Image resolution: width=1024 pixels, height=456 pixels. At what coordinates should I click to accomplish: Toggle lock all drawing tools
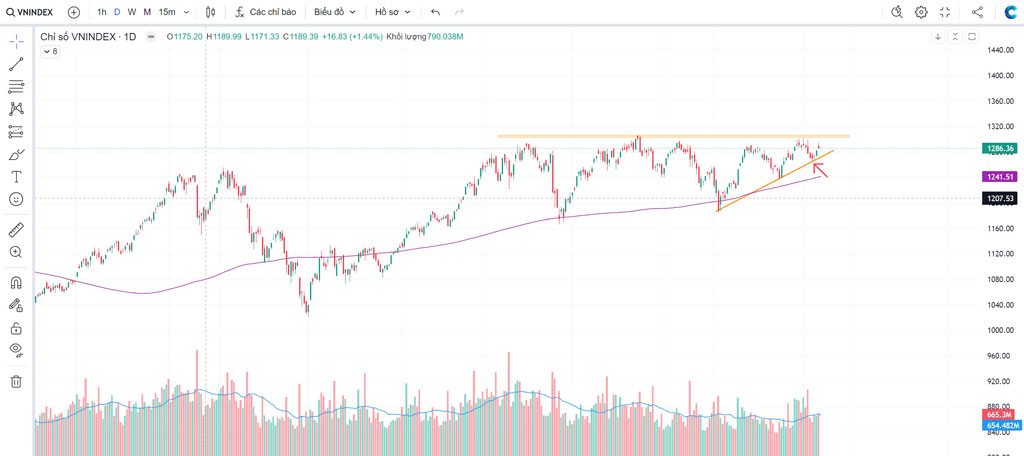pyautogui.click(x=16, y=328)
